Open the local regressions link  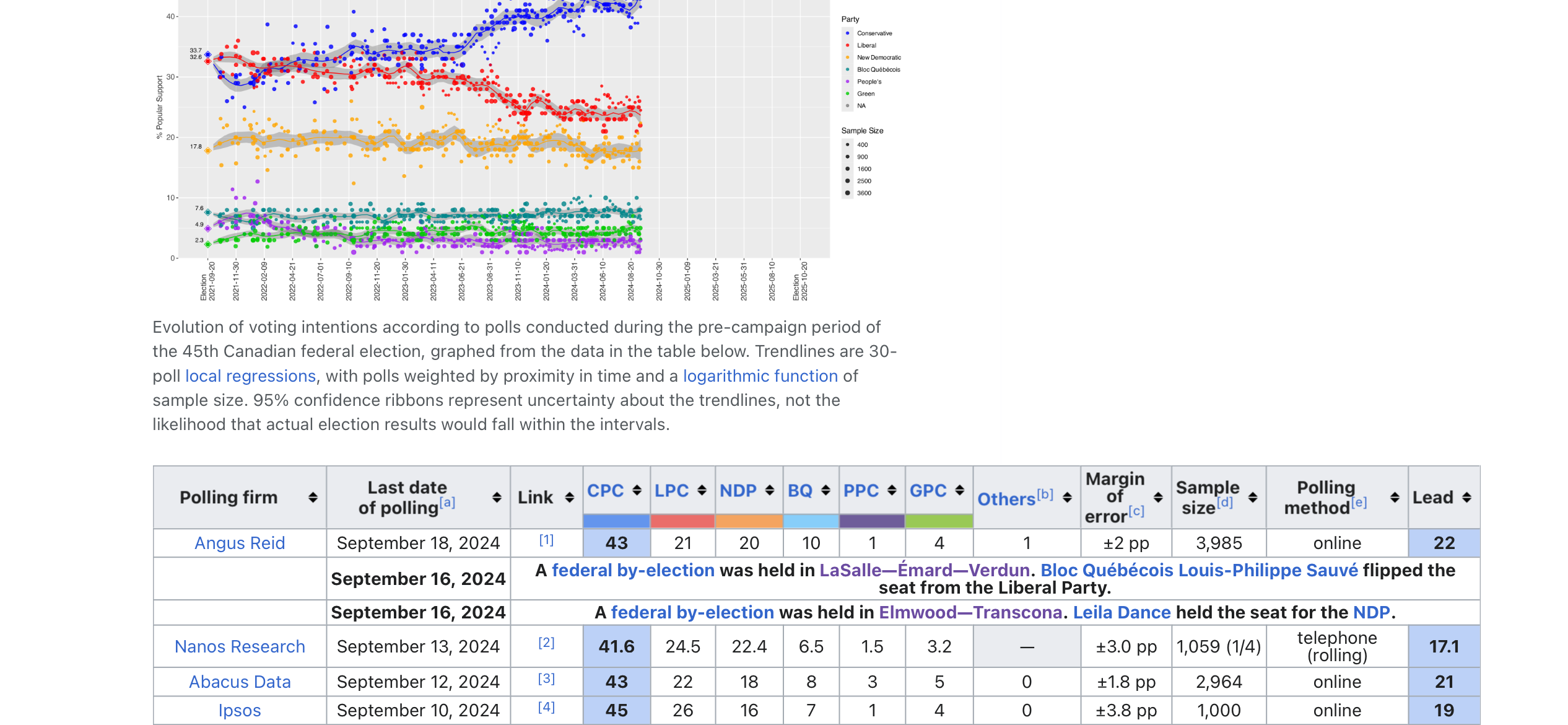251,376
